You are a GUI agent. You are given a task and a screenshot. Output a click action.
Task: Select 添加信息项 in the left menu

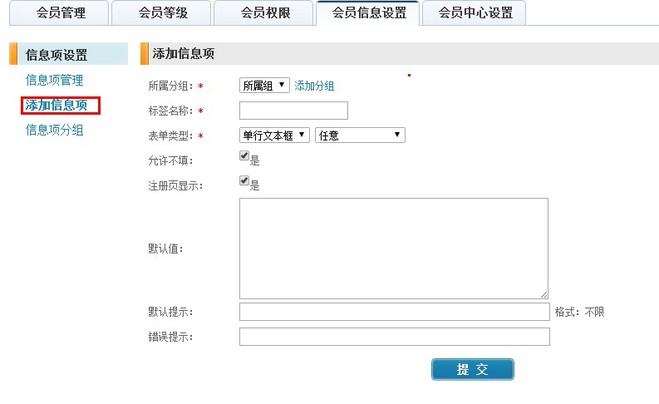point(62,105)
